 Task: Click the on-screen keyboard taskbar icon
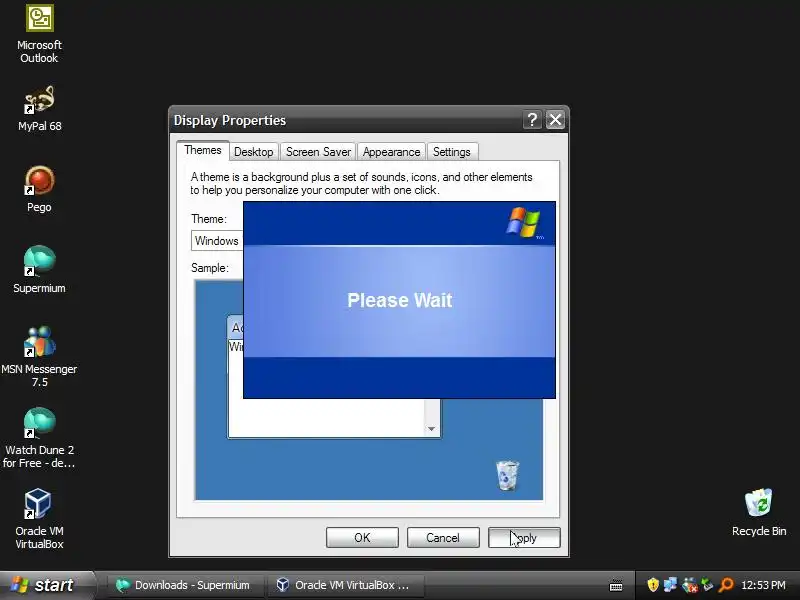[x=616, y=586]
